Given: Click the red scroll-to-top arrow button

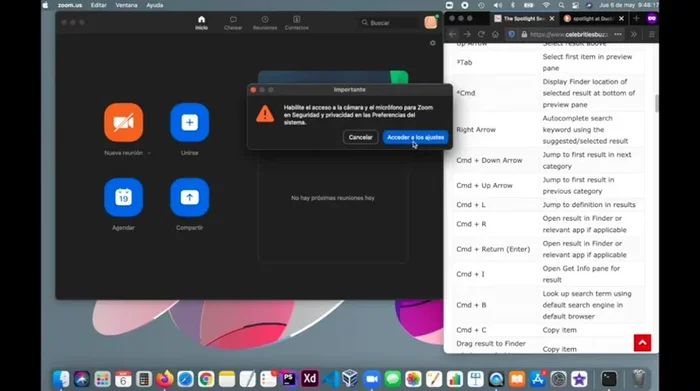Looking at the screenshot, I should (642, 343).
